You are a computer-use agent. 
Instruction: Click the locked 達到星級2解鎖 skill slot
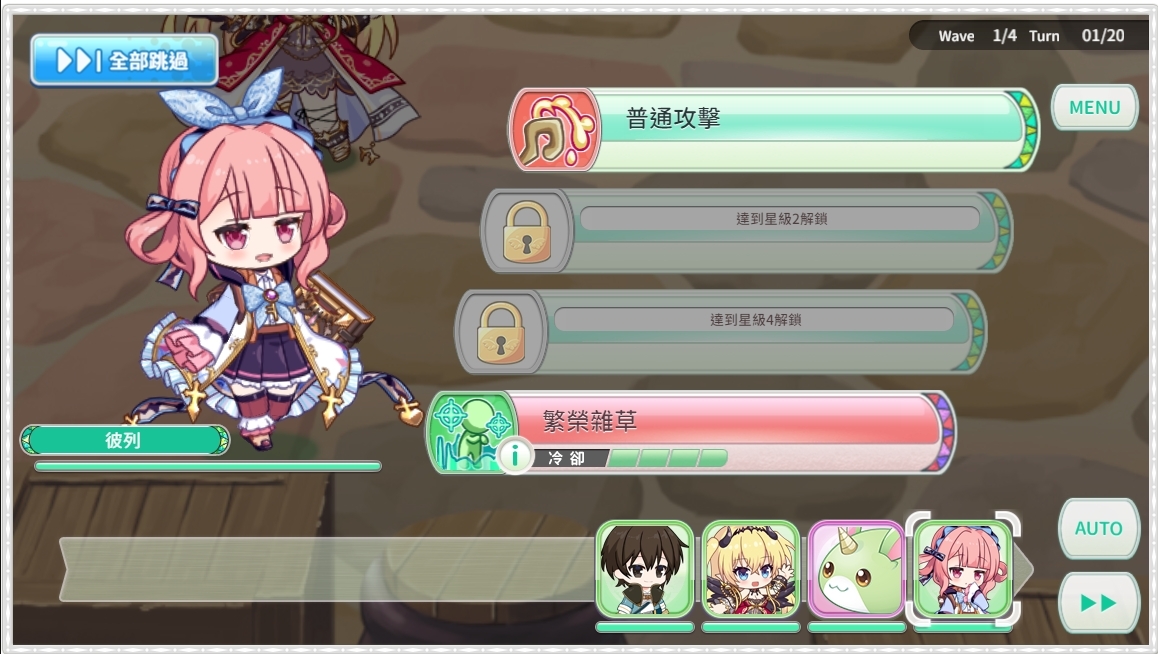pos(746,231)
